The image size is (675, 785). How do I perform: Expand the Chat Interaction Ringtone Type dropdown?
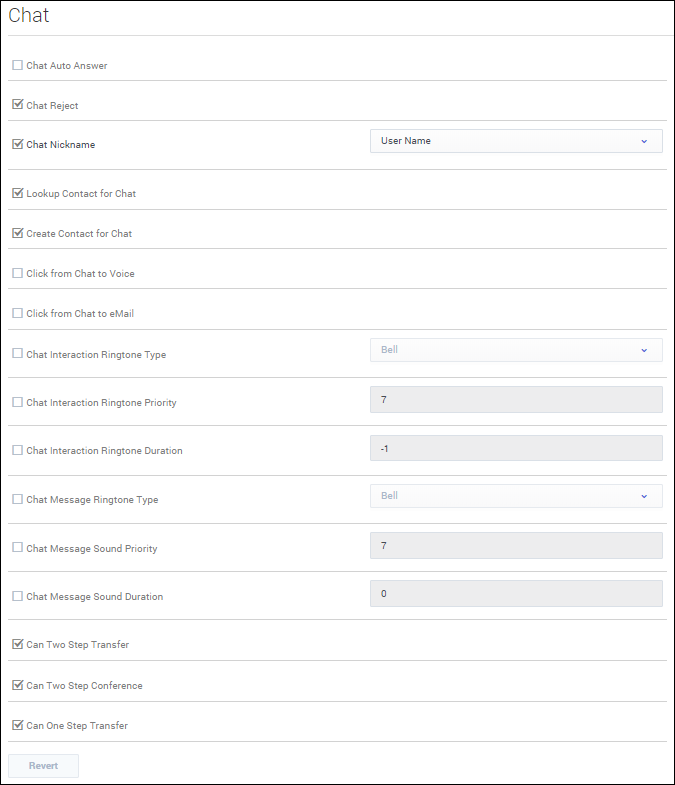click(515, 350)
